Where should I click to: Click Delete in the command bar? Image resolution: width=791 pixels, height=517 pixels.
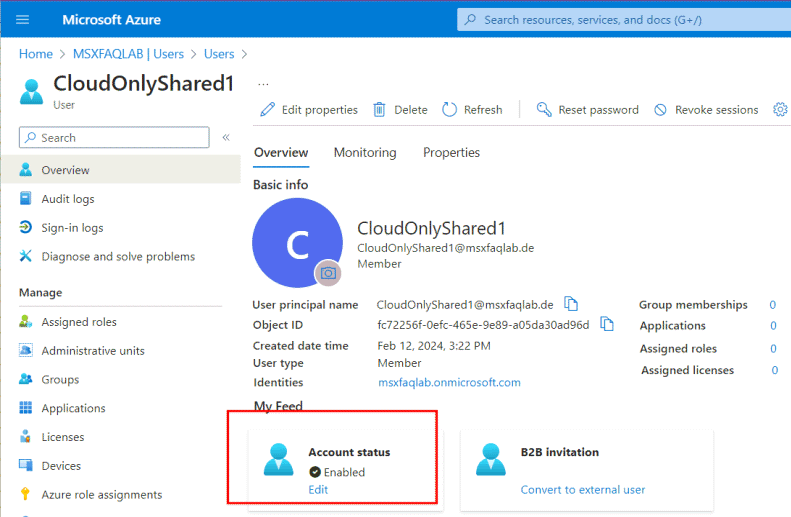pos(411,110)
